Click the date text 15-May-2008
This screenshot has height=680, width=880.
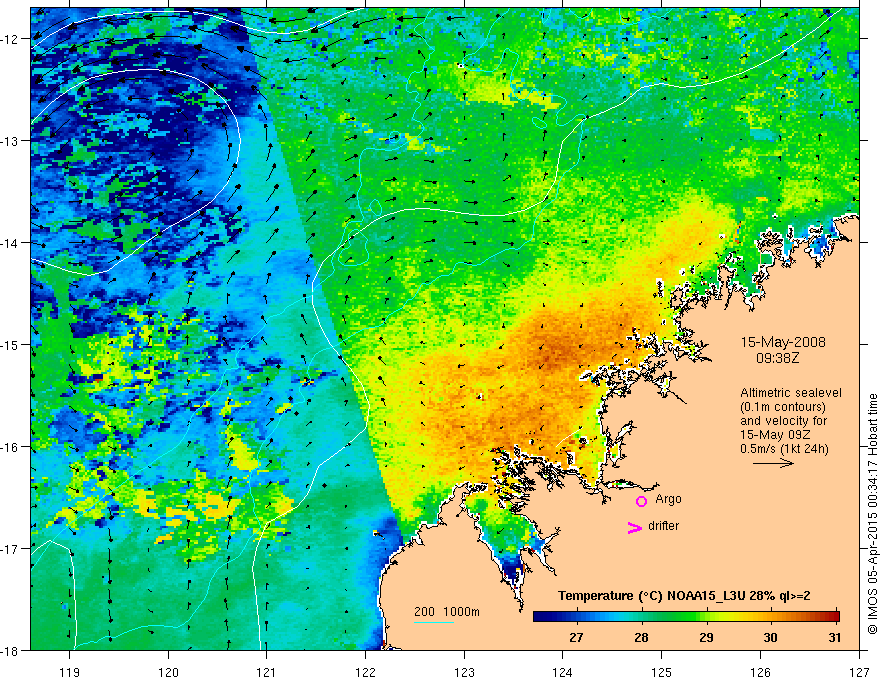[x=783, y=342]
